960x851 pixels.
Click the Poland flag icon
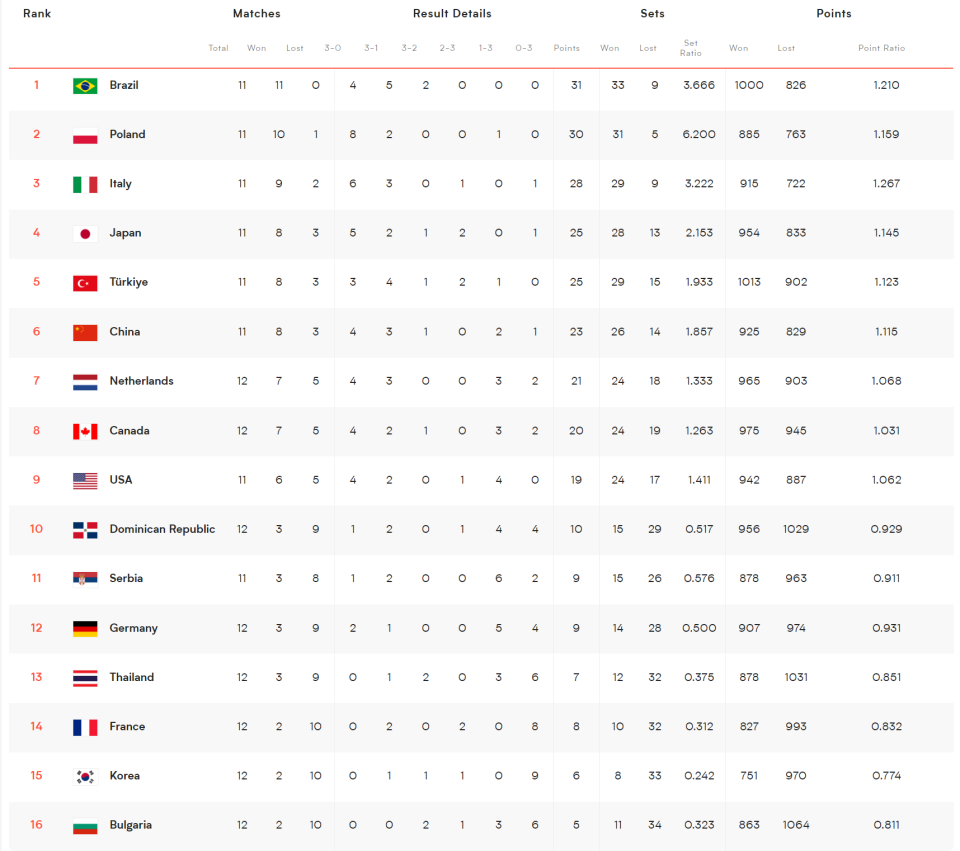pos(85,135)
